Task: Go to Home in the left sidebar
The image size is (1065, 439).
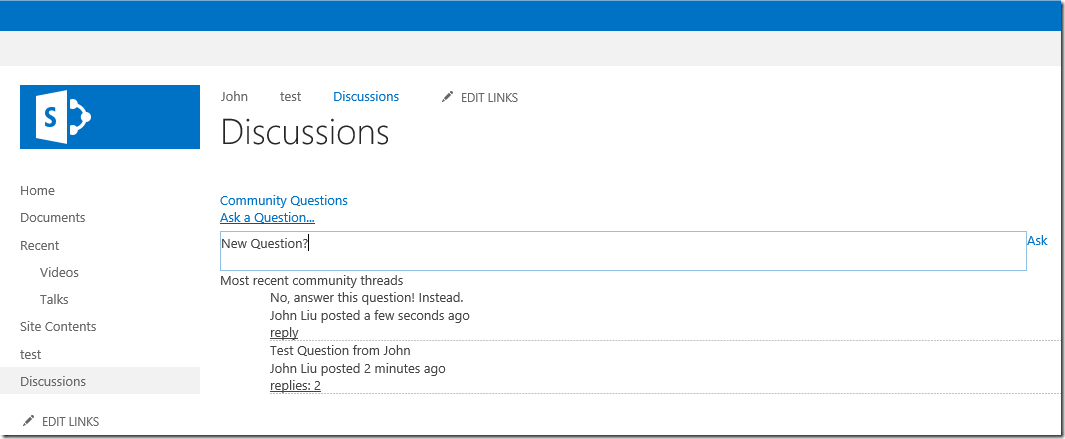Action: point(37,191)
